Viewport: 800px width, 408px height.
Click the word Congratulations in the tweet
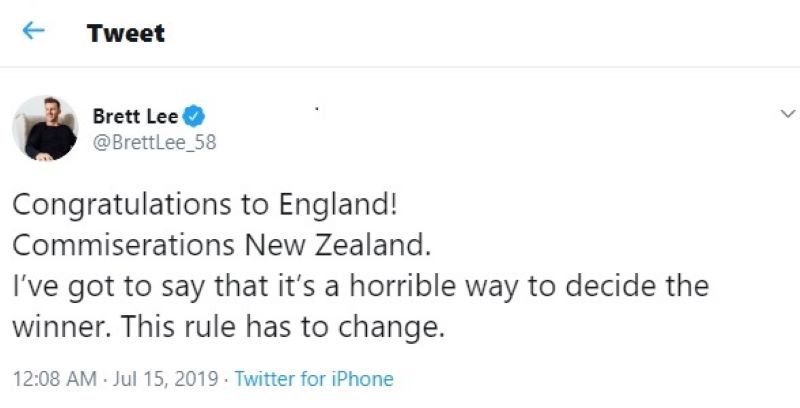tap(122, 206)
